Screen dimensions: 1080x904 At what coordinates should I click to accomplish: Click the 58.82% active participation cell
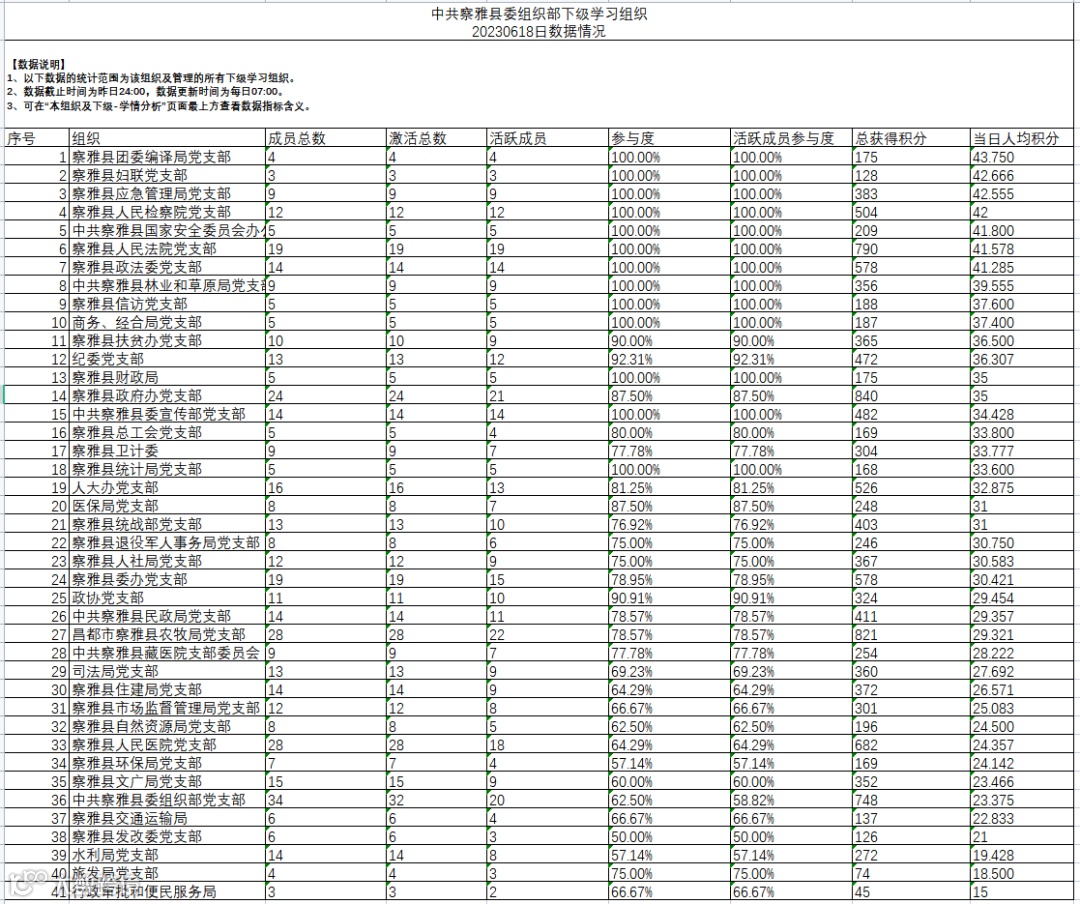791,800
